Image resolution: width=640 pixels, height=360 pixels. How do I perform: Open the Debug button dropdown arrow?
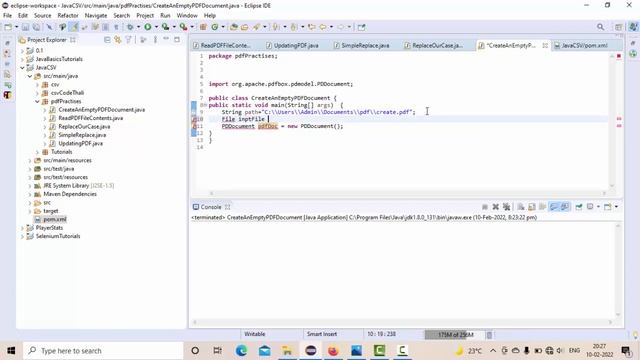[x=138, y=27]
